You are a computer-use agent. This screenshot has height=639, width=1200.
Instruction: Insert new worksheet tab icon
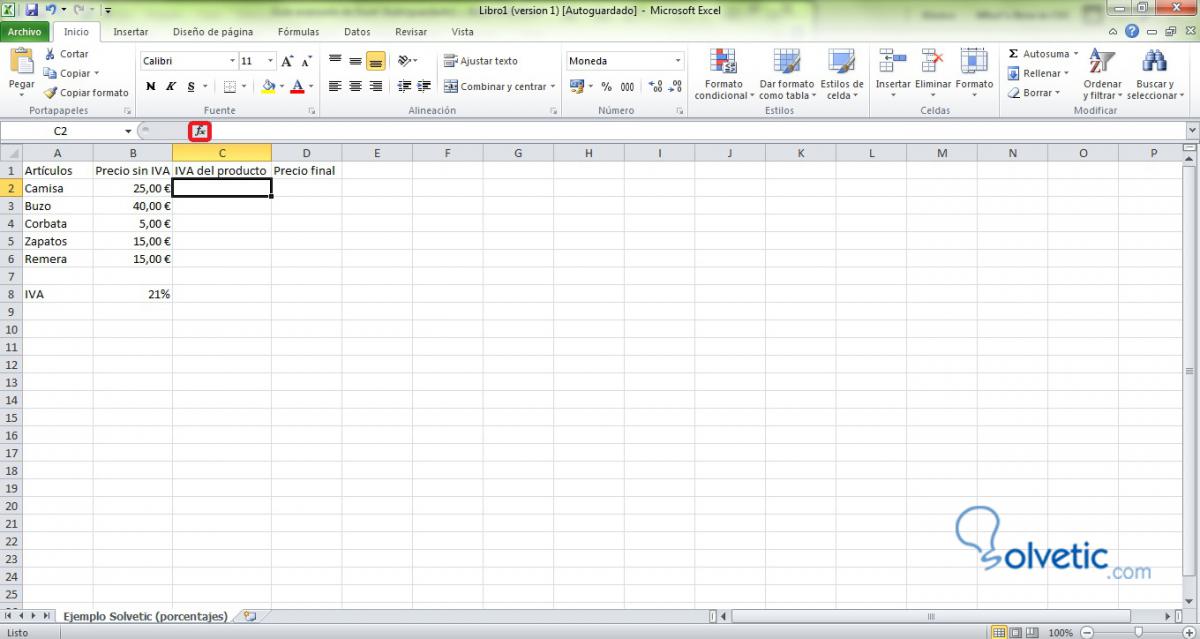249,616
